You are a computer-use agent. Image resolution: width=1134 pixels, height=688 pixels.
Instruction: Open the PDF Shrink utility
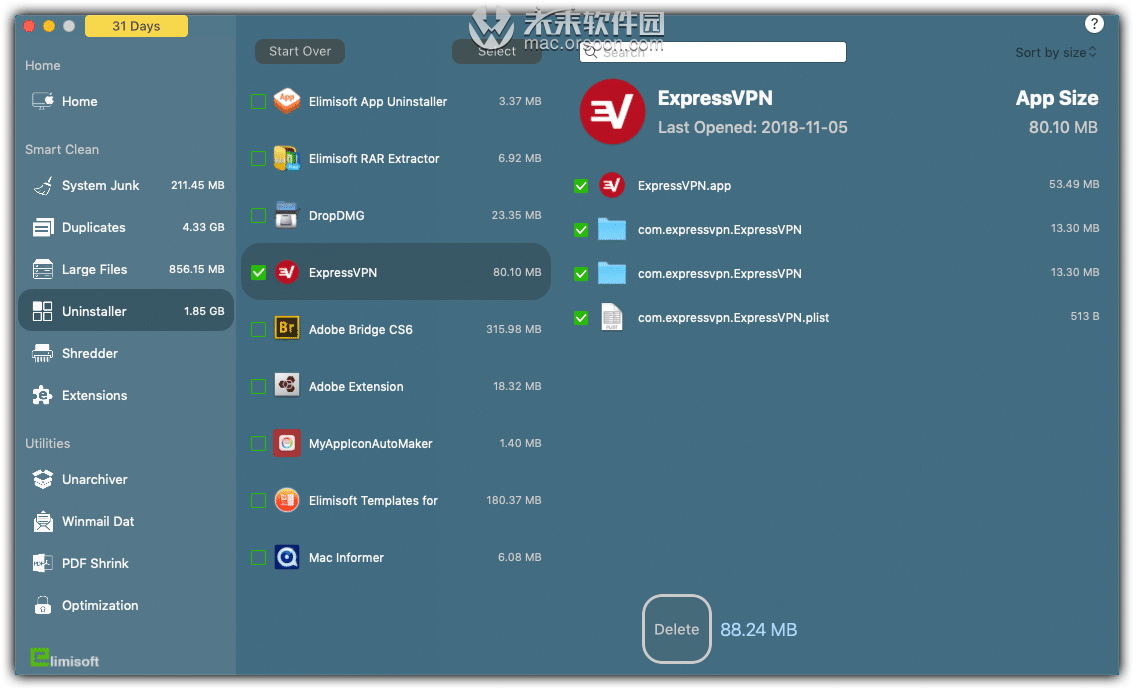126,564
